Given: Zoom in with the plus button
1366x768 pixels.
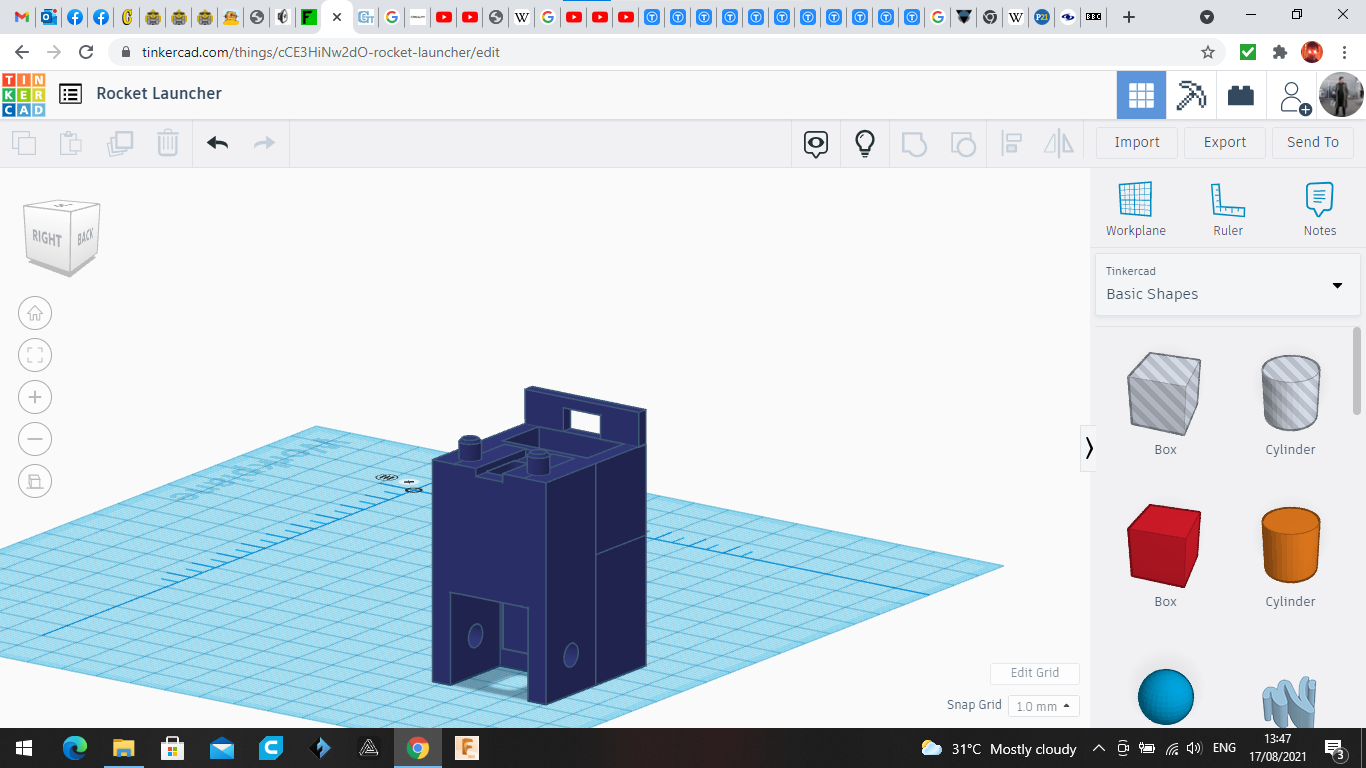Looking at the screenshot, I should (35, 397).
